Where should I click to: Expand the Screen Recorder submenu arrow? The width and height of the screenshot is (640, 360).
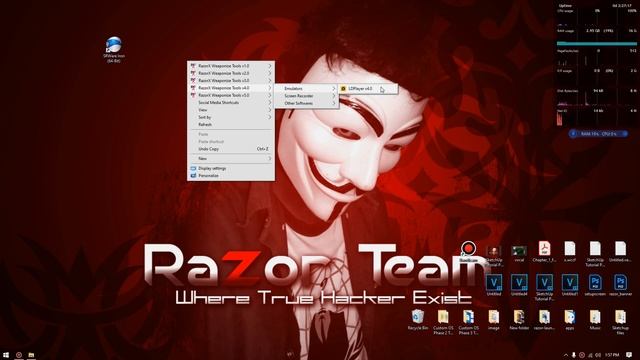click(333, 96)
